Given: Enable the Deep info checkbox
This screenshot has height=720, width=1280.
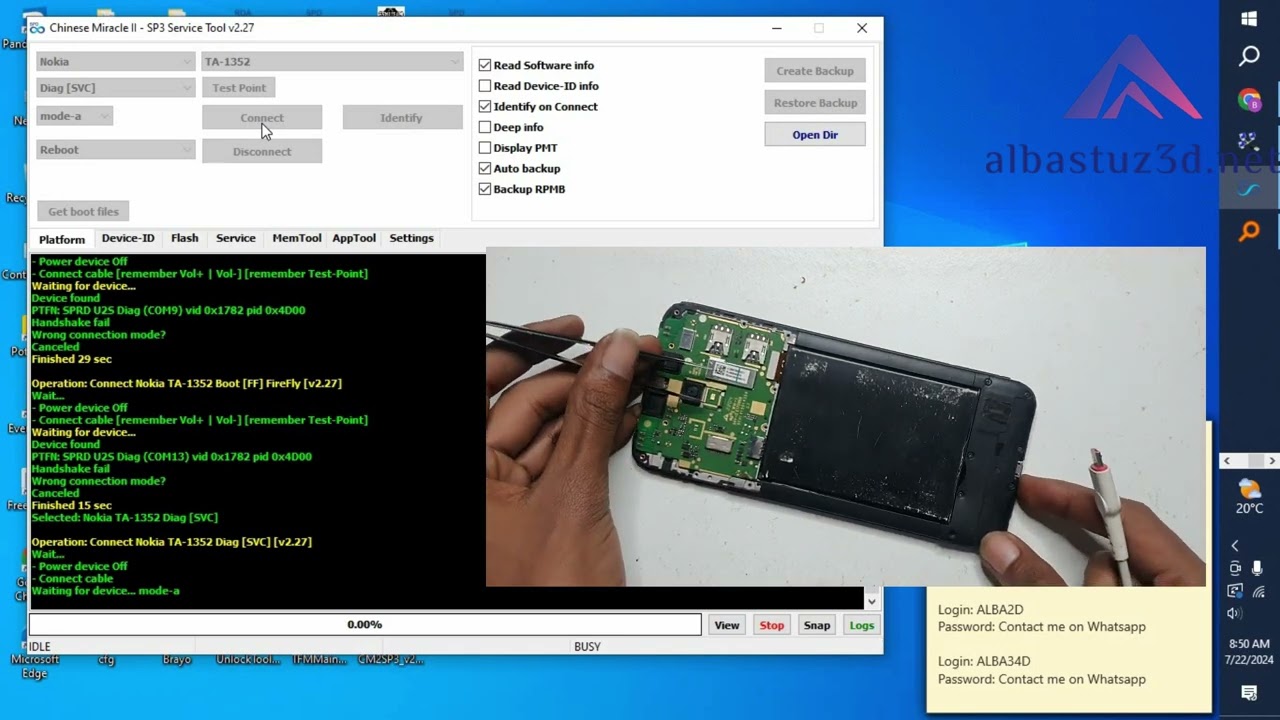Looking at the screenshot, I should coord(485,127).
